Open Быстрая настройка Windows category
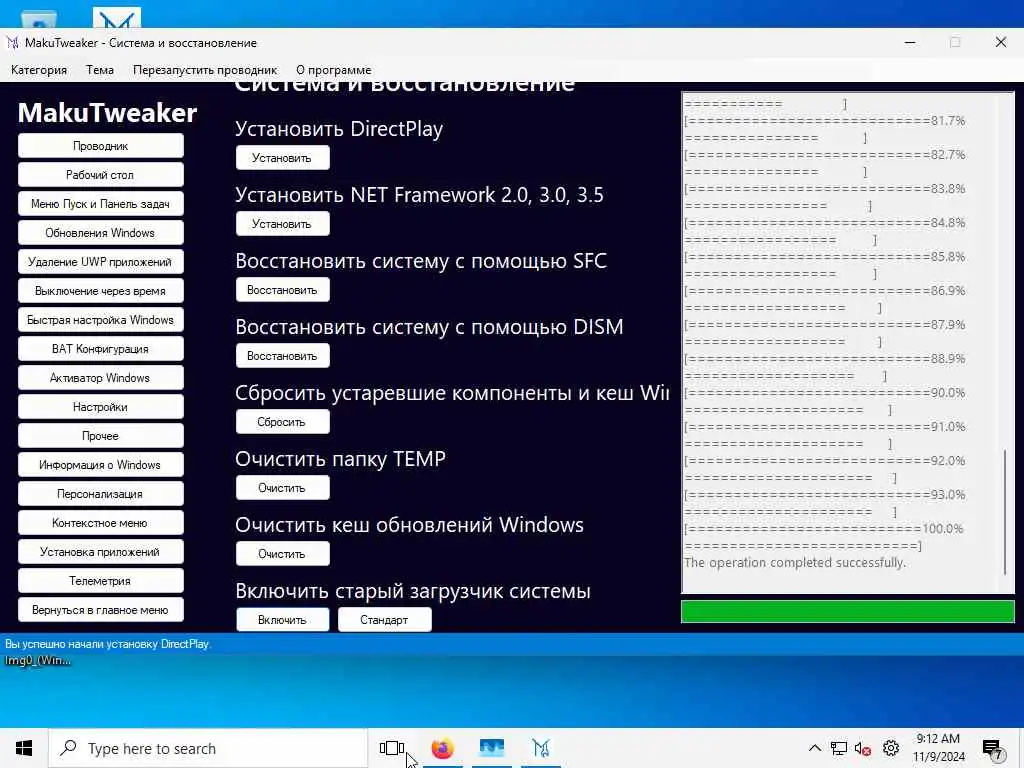This screenshot has height=768, width=1024. [101, 320]
